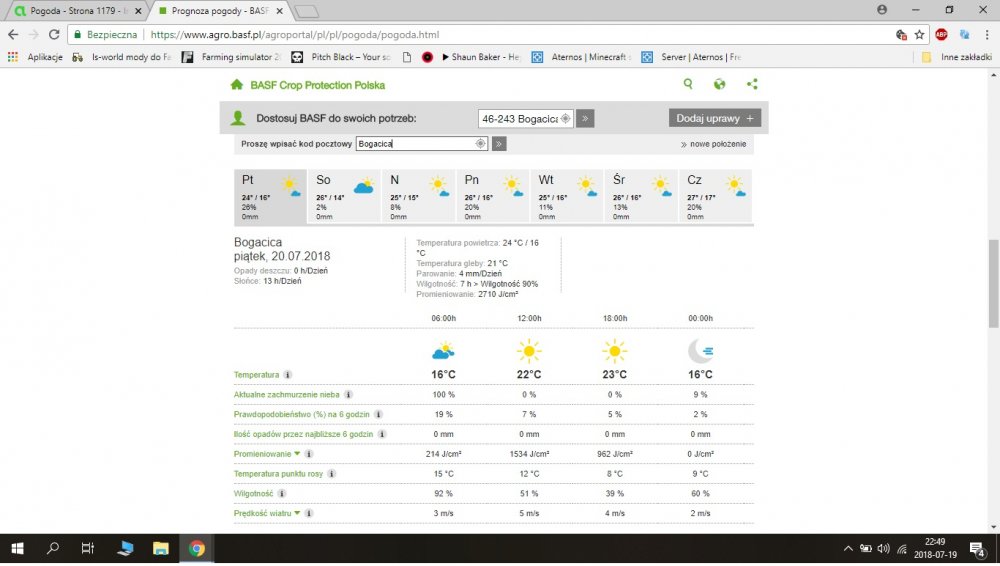Click the Dodaj uprawy button

pyautogui.click(x=715, y=118)
